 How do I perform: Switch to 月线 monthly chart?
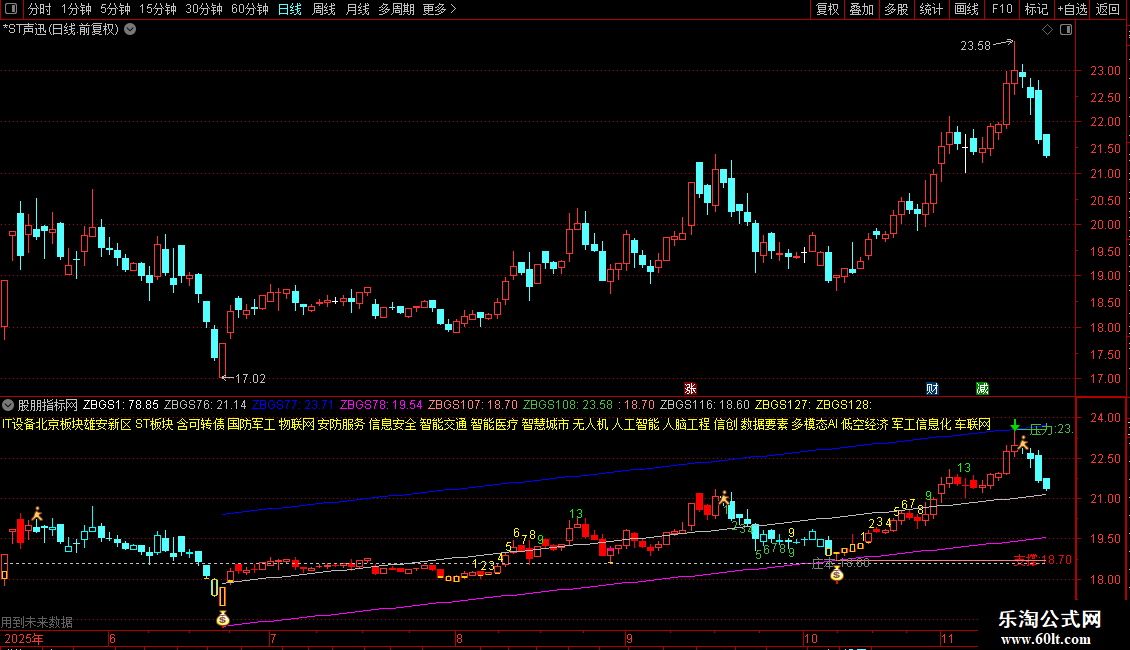(357, 9)
